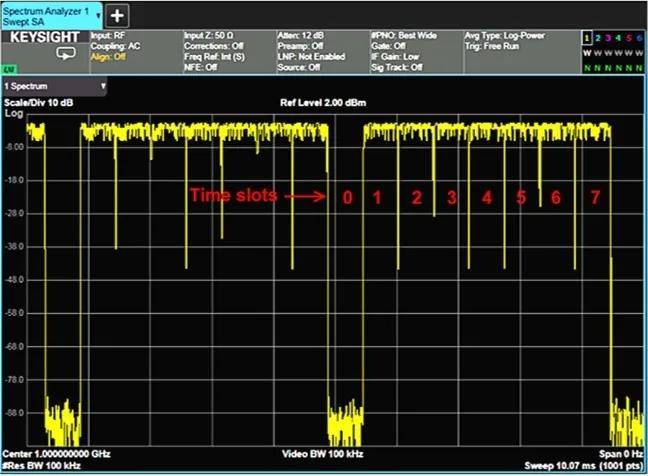The width and height of the screenshot is (648, 476).
Task: Select trace 6 in the trace indicator
Action: click(x=640, y=37)
